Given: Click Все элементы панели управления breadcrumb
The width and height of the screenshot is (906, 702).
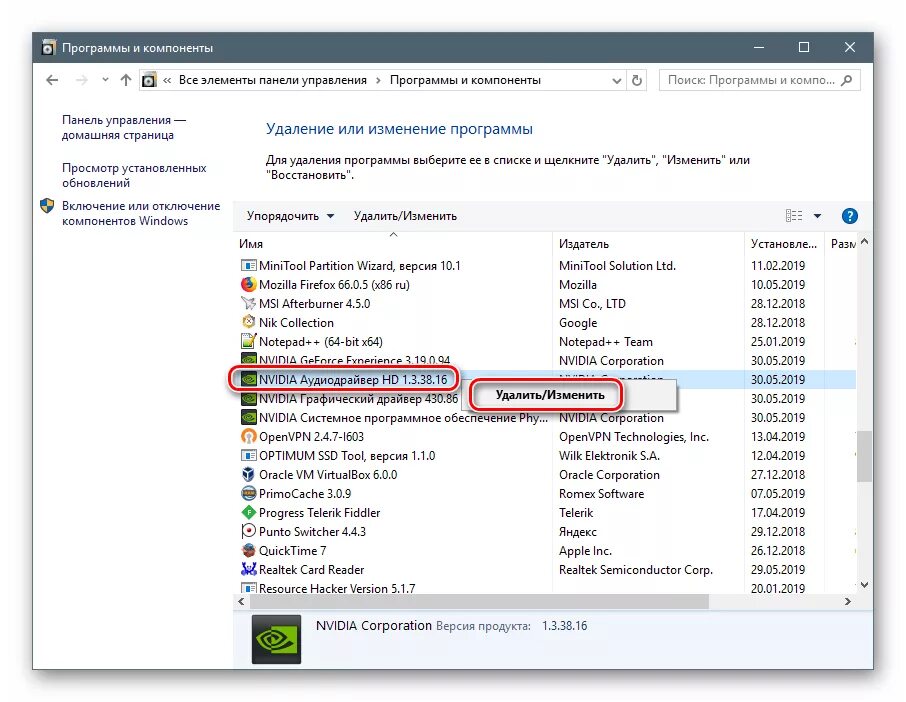Looking at the screenshot, I should [x=273, y=80].
